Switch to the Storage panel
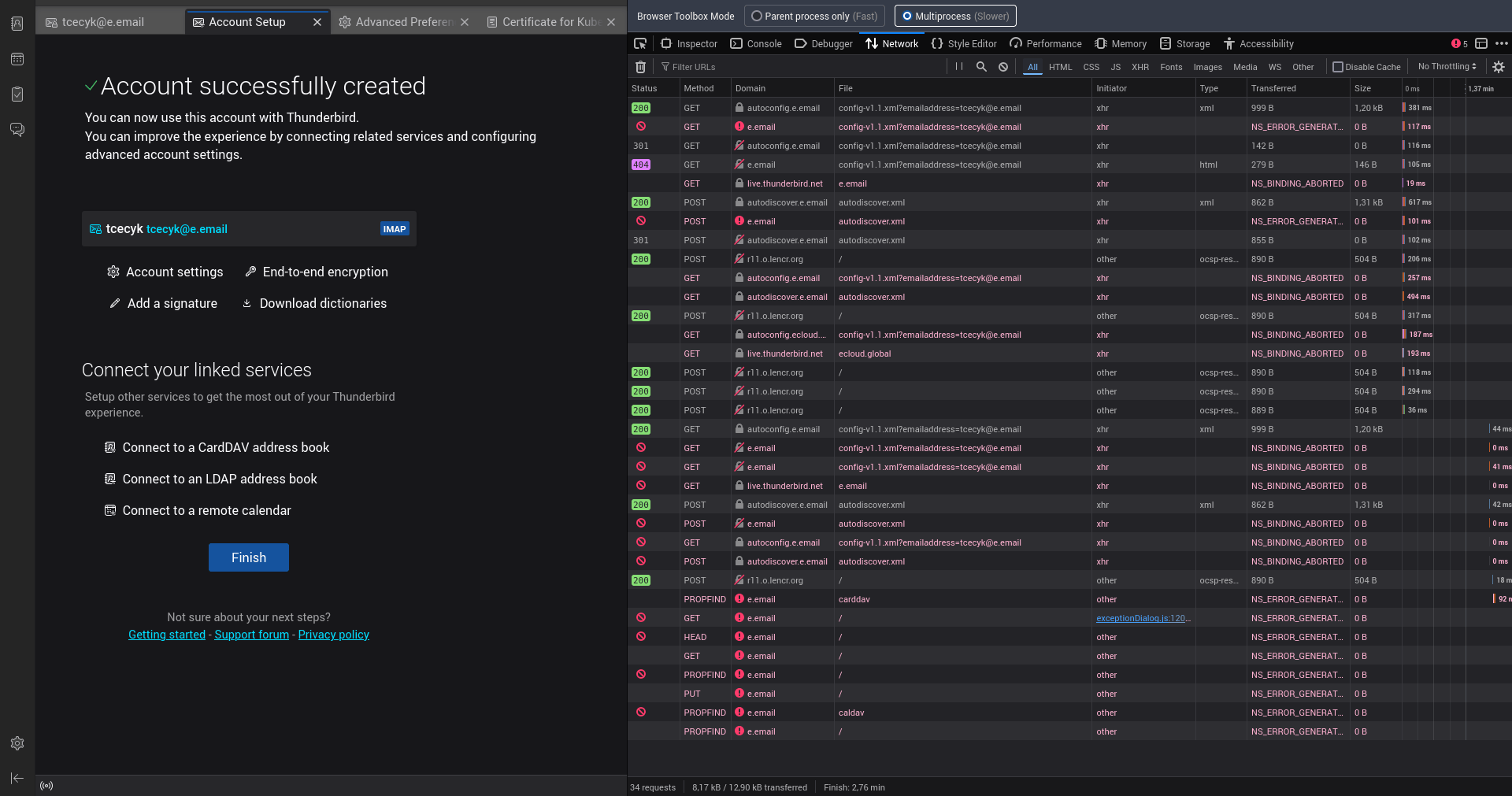This screenshot has width=1512, height=796. click(x=1185, y=43)
